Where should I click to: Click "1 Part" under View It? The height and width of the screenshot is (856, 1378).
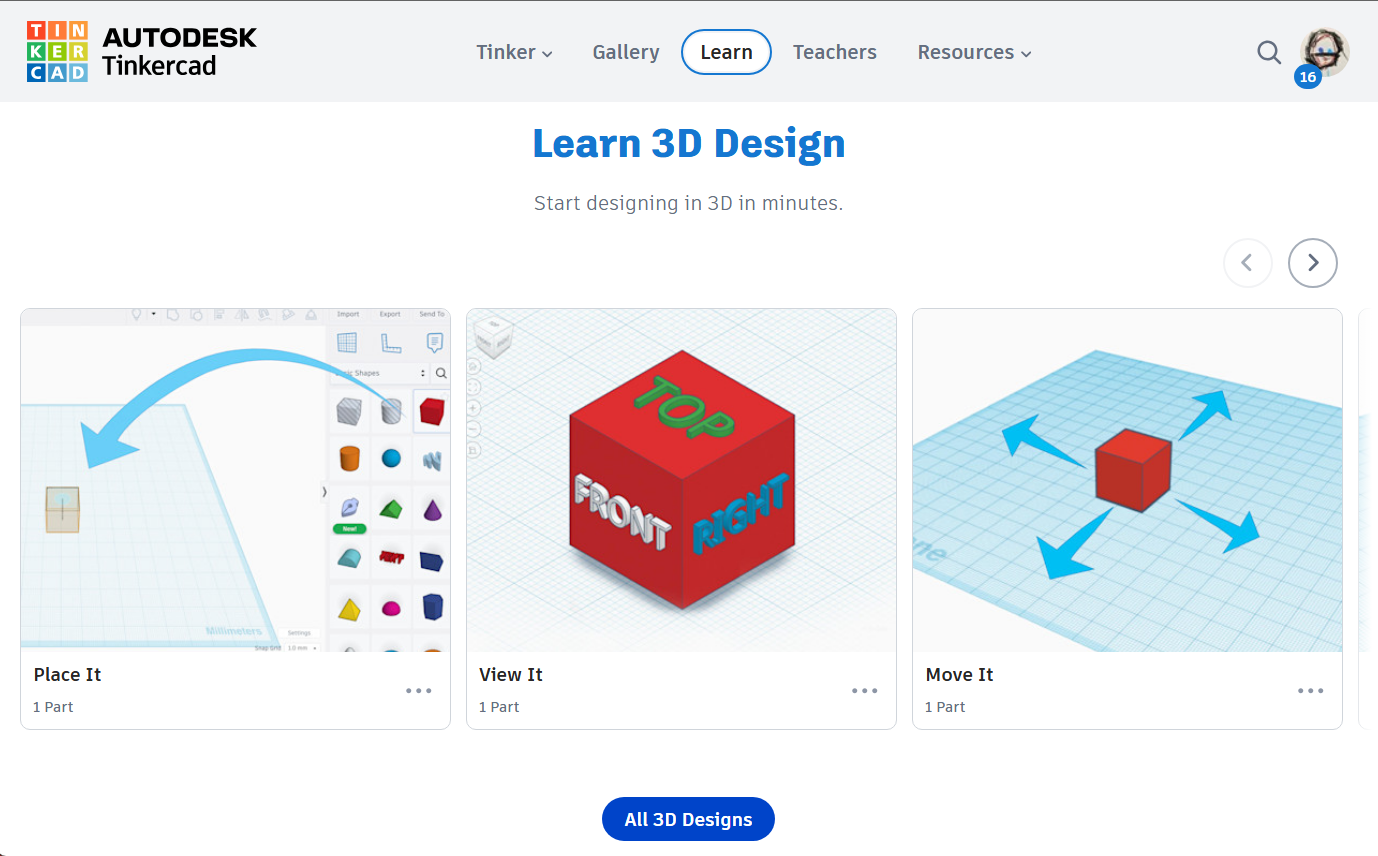coord(499,707)
